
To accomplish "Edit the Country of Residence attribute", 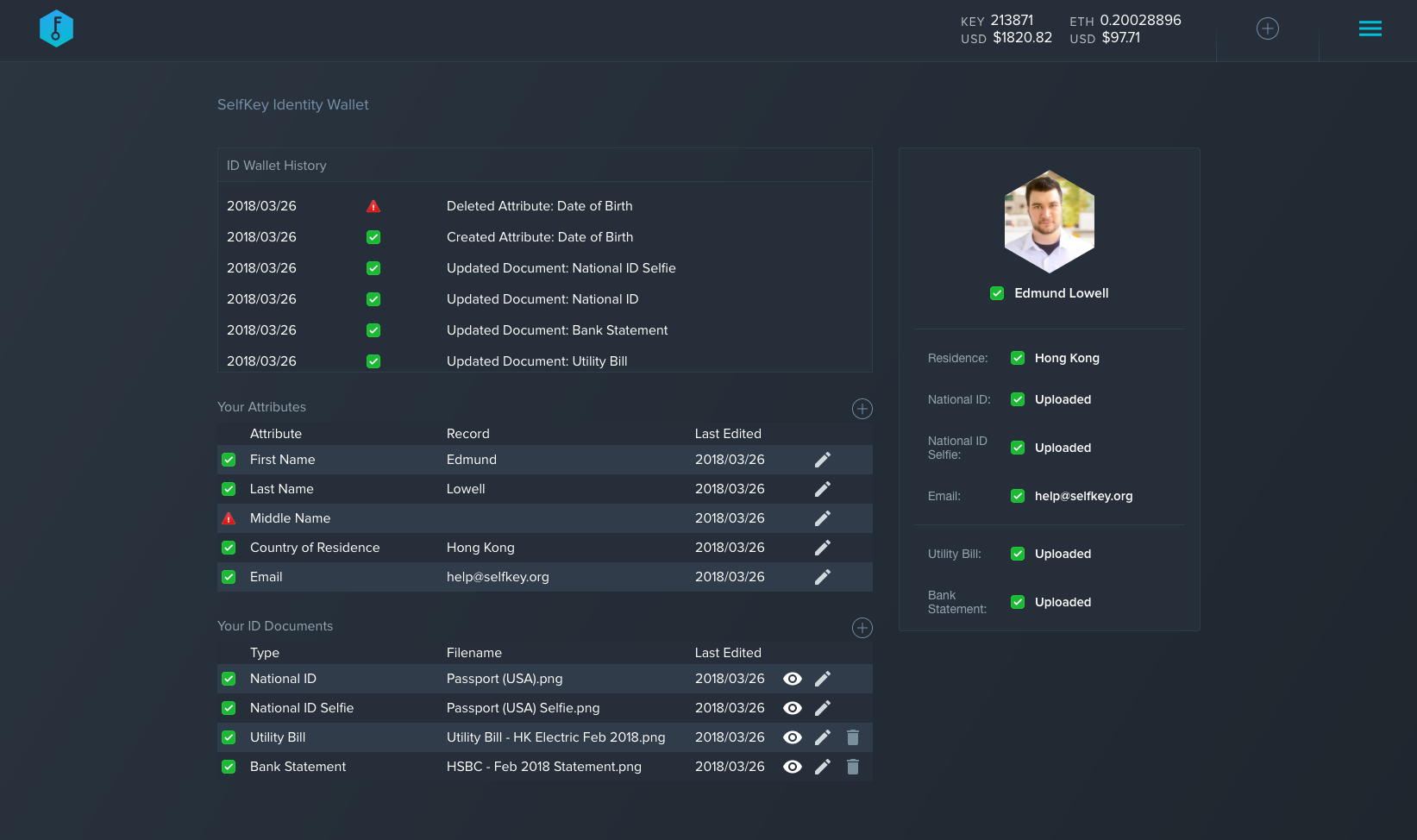I will tap(823, 548).
